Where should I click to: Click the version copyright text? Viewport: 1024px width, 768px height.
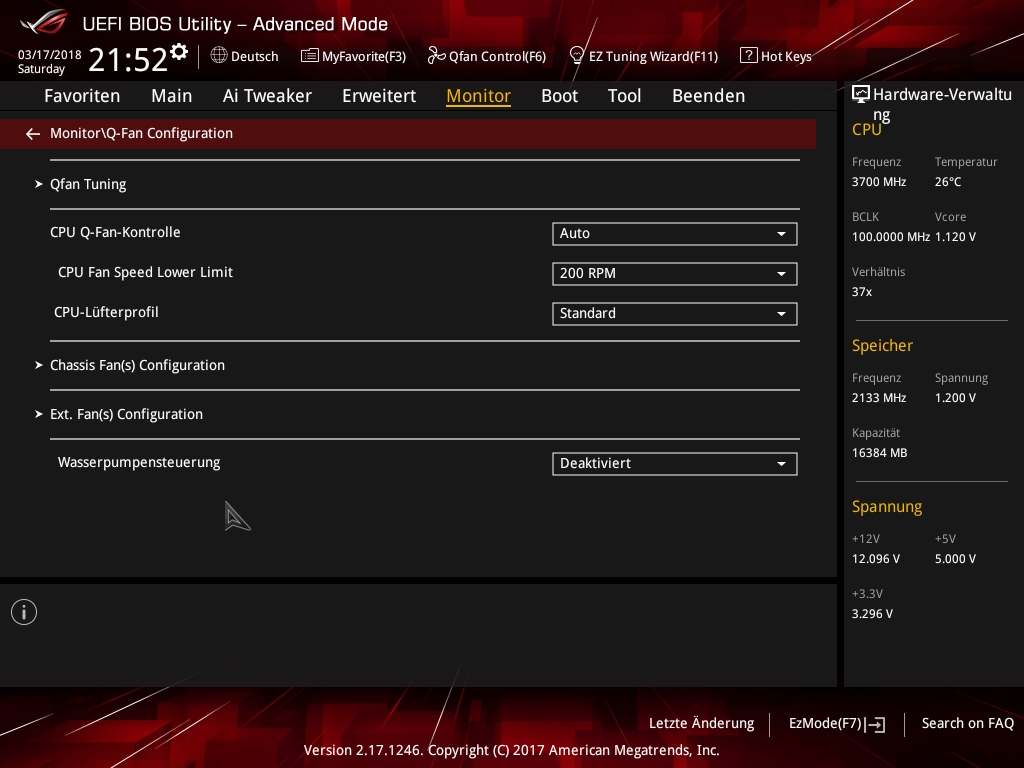pyautogui.click(x=511, y=750)
